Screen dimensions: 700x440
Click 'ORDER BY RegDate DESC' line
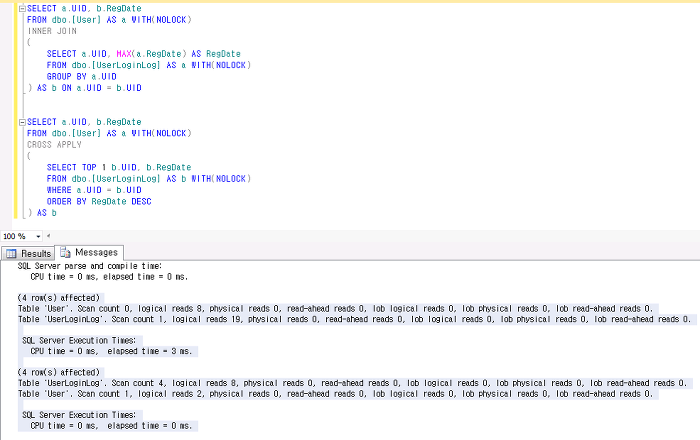[x=99, y=201]
